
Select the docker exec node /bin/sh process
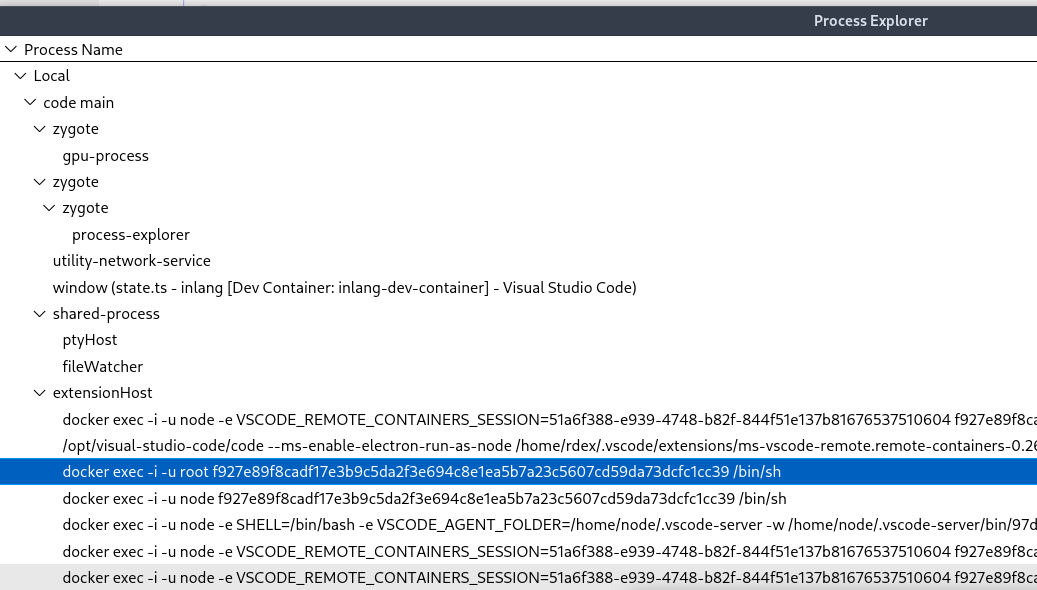[x=424, y=498]
